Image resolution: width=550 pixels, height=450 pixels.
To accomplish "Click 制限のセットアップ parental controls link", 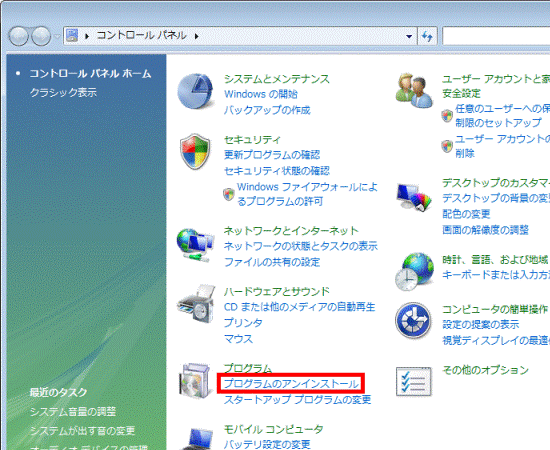I will tap(502, 116).
